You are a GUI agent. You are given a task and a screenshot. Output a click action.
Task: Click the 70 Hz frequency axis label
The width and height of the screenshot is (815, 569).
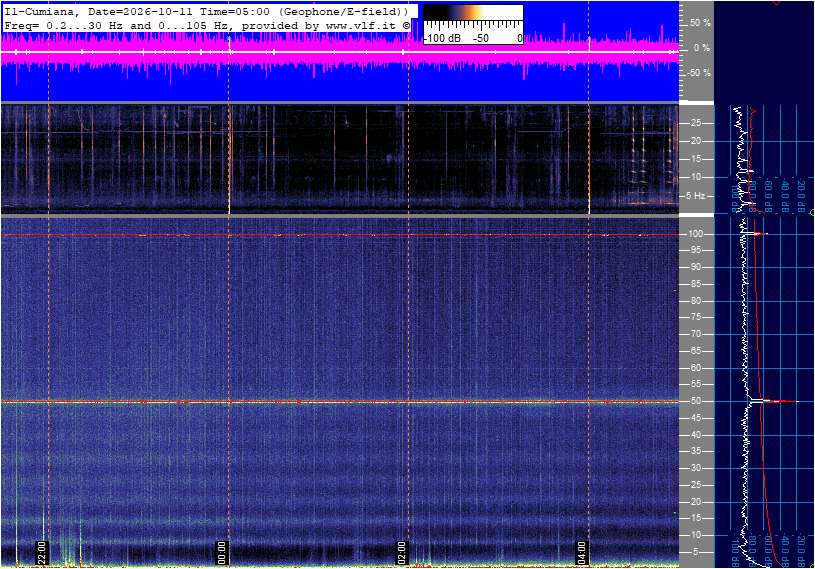point(695,334)
